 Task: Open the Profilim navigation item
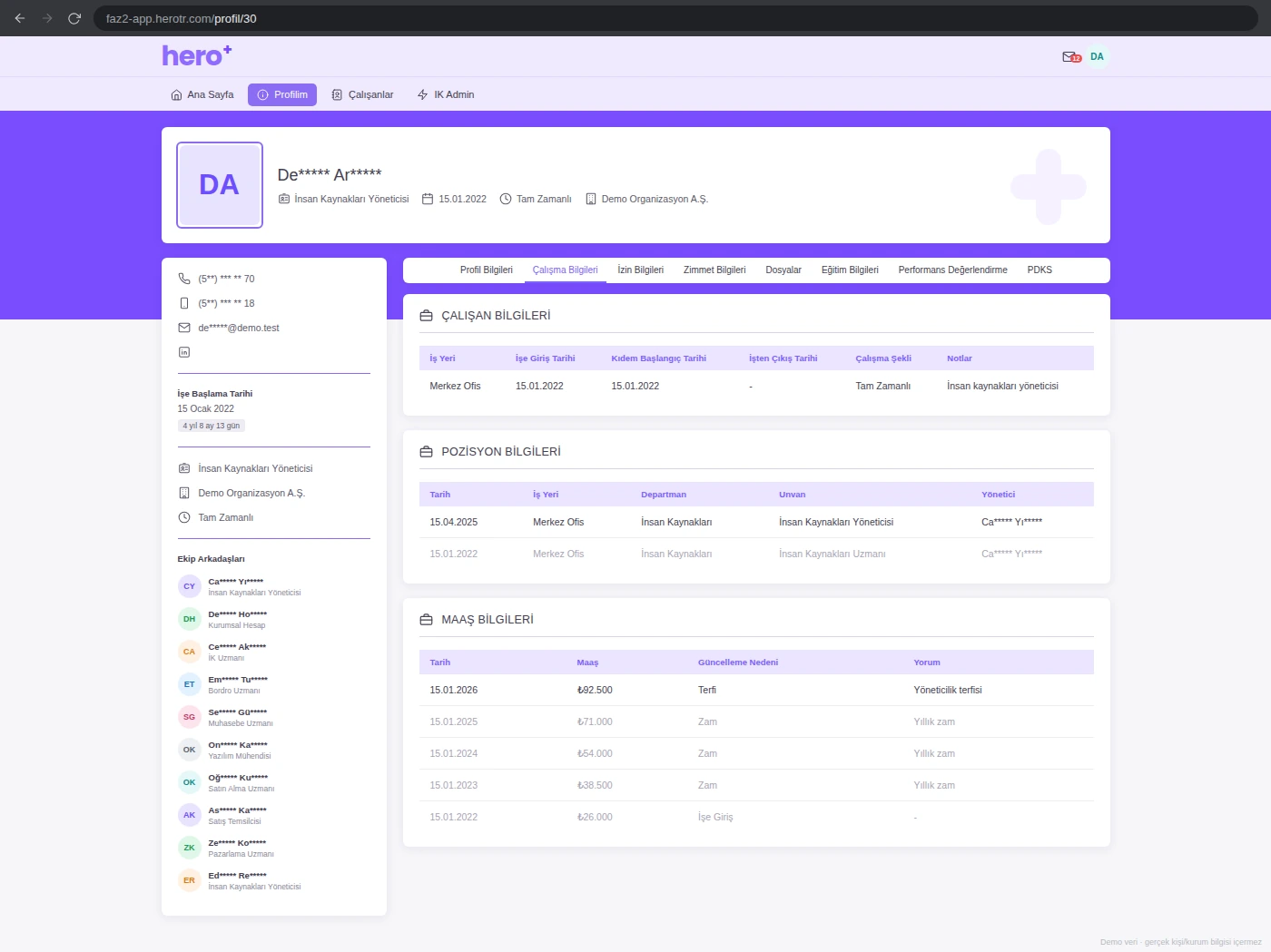[282, 94]
